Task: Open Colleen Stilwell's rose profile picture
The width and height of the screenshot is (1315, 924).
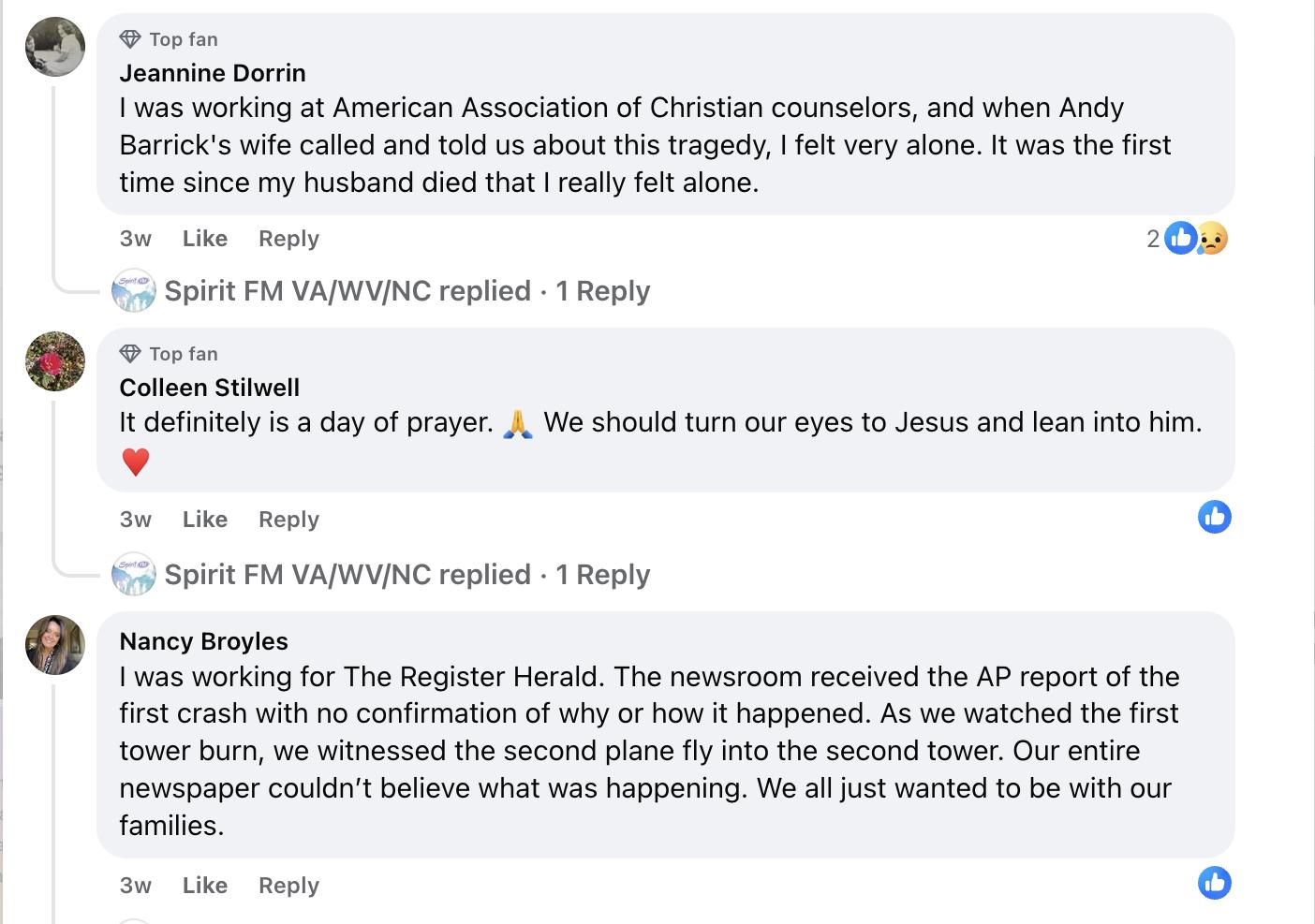Action: click(55, 361)
